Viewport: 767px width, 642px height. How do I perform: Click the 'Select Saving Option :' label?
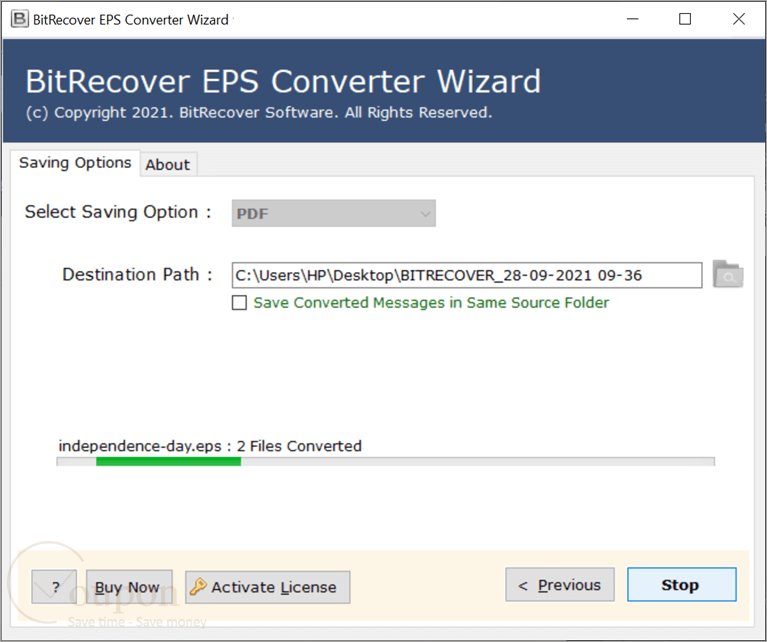click(118, 212)
